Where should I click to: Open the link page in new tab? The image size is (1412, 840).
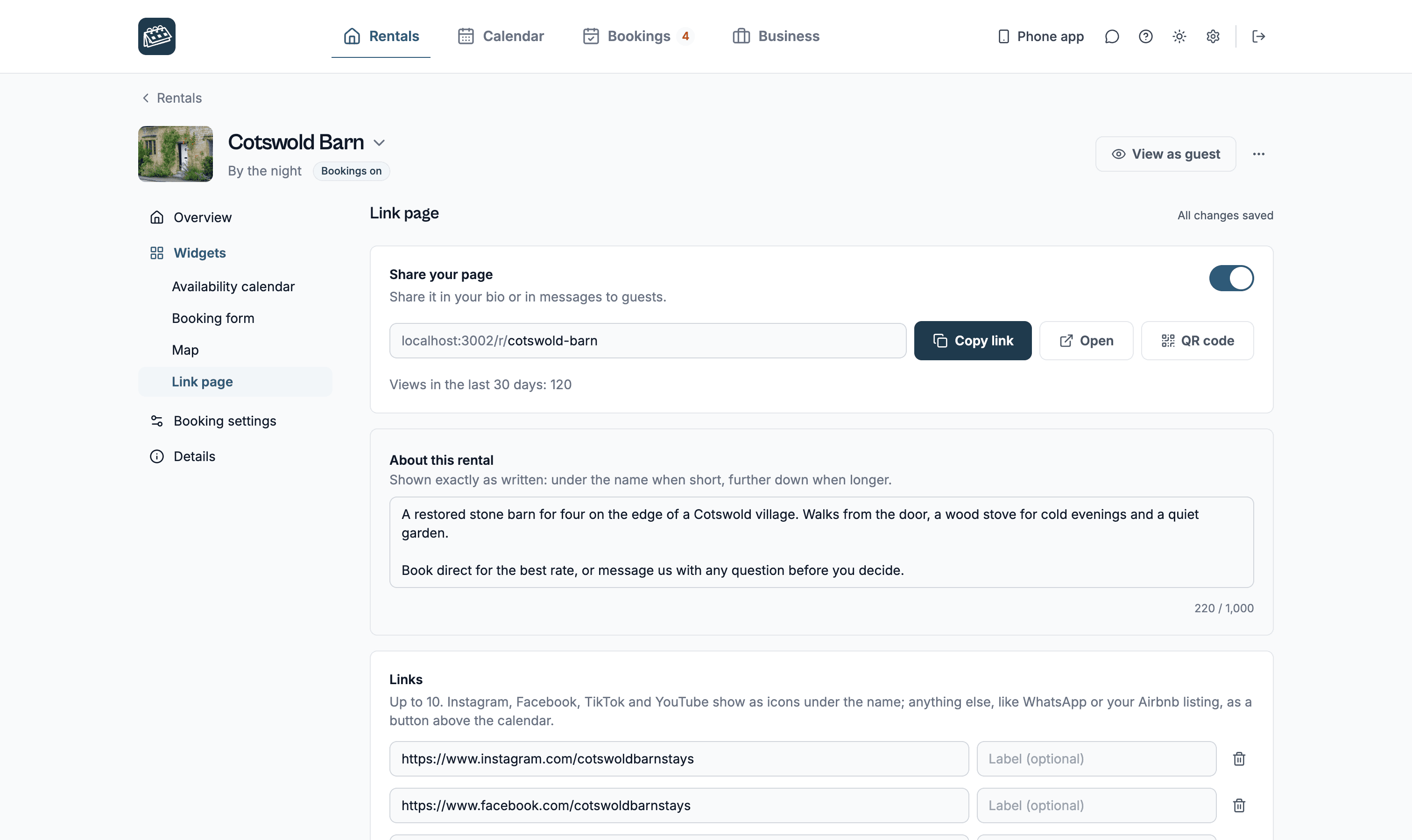1086,340
